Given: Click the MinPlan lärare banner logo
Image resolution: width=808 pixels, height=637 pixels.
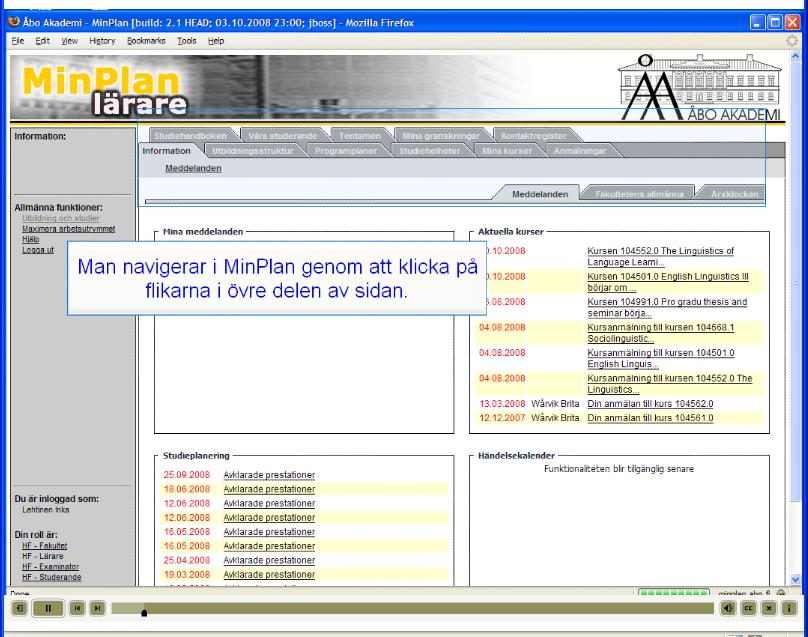Looking at the screenshot, I should 106,89.
